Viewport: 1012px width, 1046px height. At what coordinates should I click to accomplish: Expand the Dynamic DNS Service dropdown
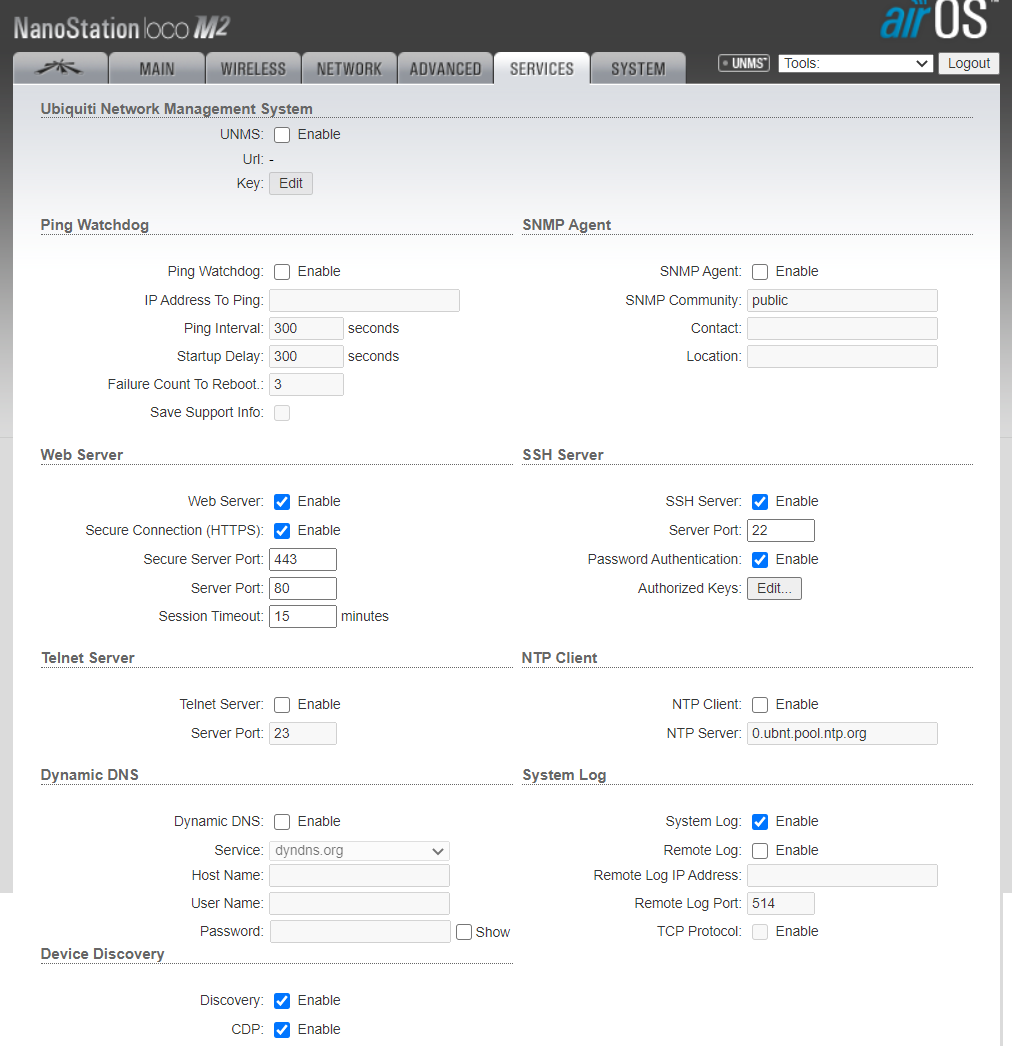click(359, 851)
